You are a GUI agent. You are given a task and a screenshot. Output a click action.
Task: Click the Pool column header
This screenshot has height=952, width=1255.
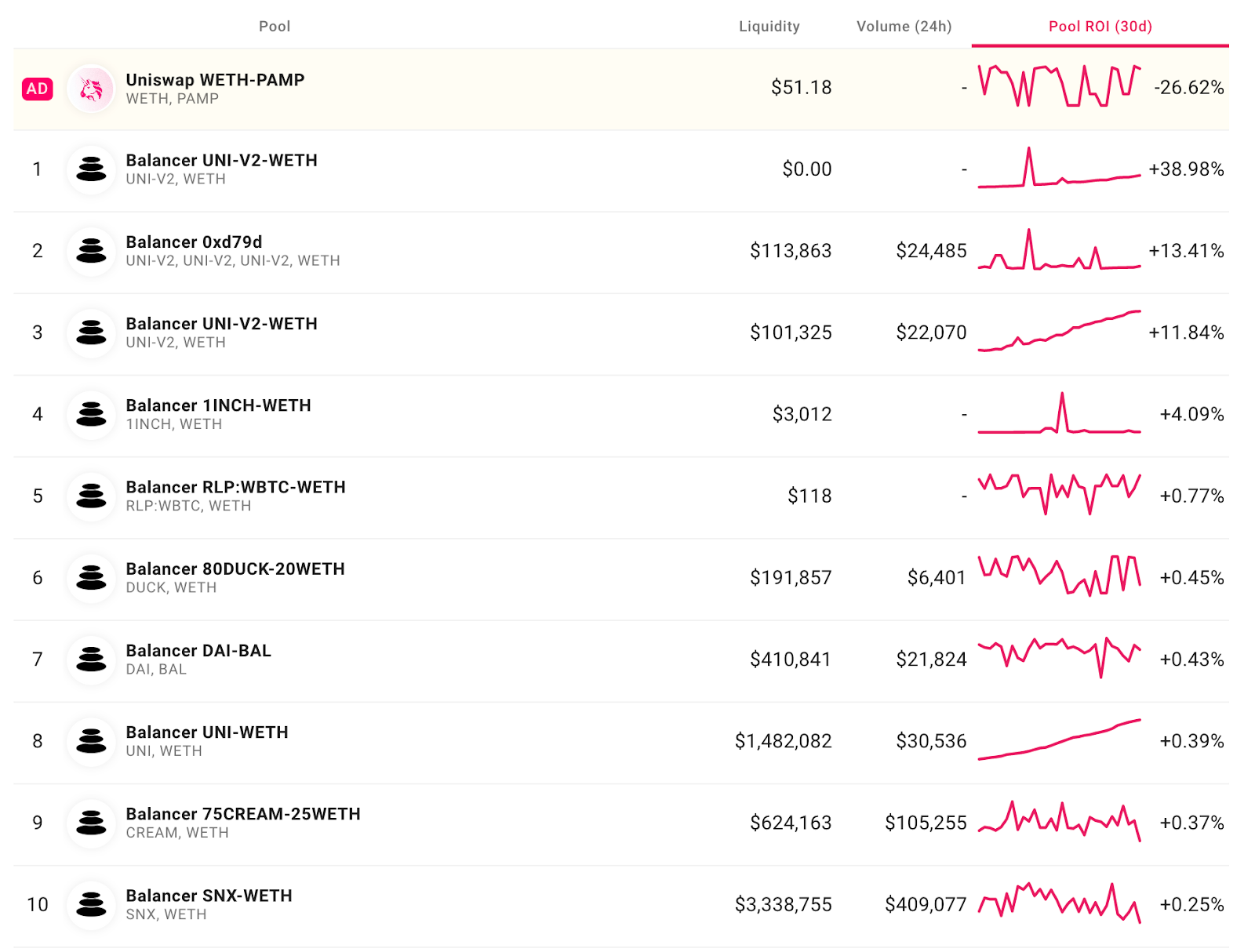coord(275,27)
